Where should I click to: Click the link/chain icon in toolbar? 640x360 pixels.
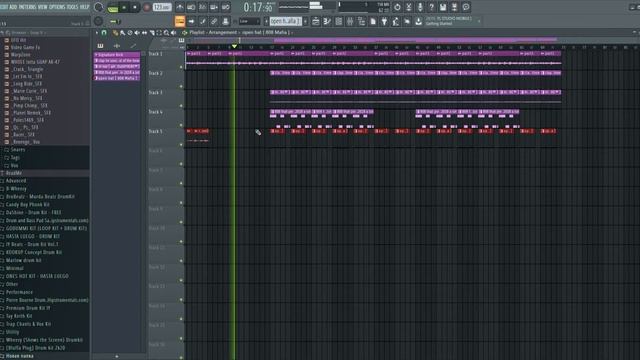point(214,21)
